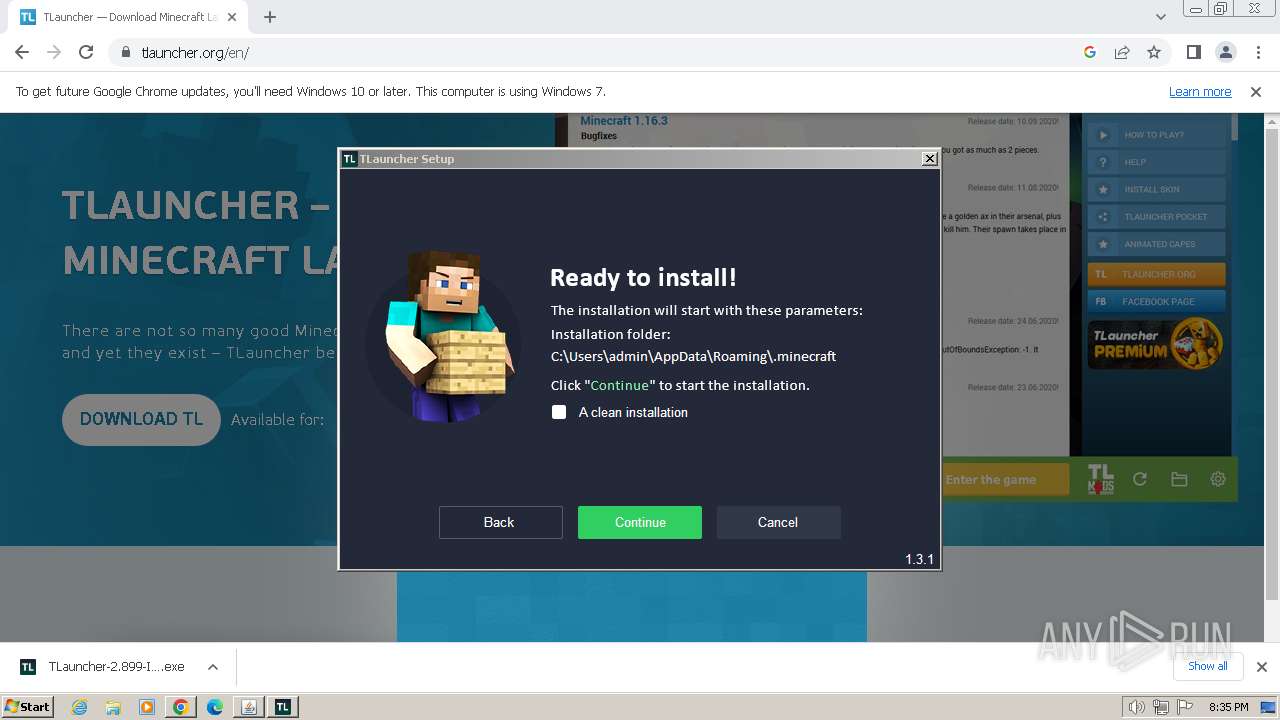Viewport: 1280px width, 720px height.
Task: Dismiss the Chrome update notification bar
Action: point(1256,91)
